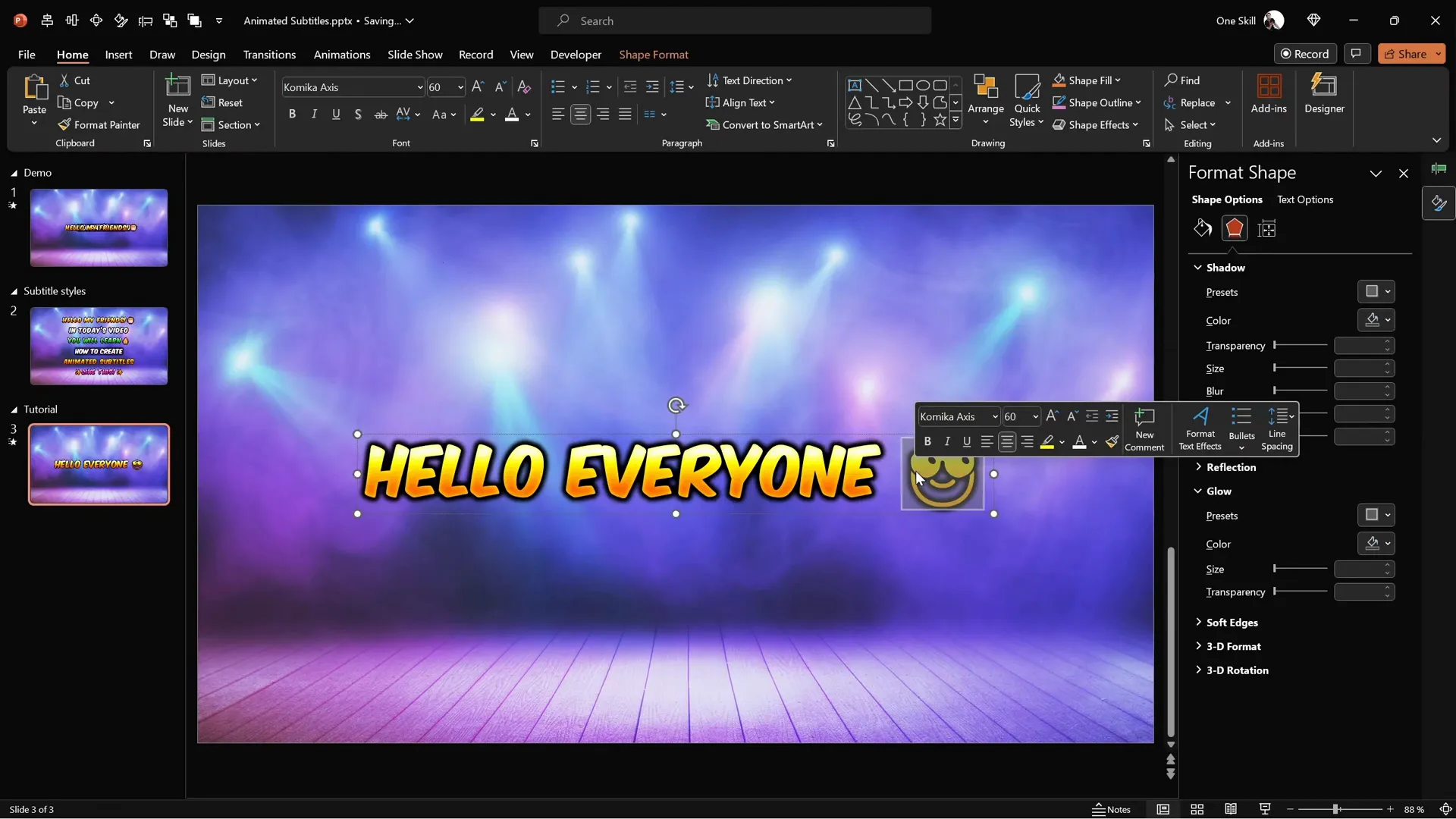Click the Search box in title bar
The image size is (1456, 819).
(x=735, y=20)
